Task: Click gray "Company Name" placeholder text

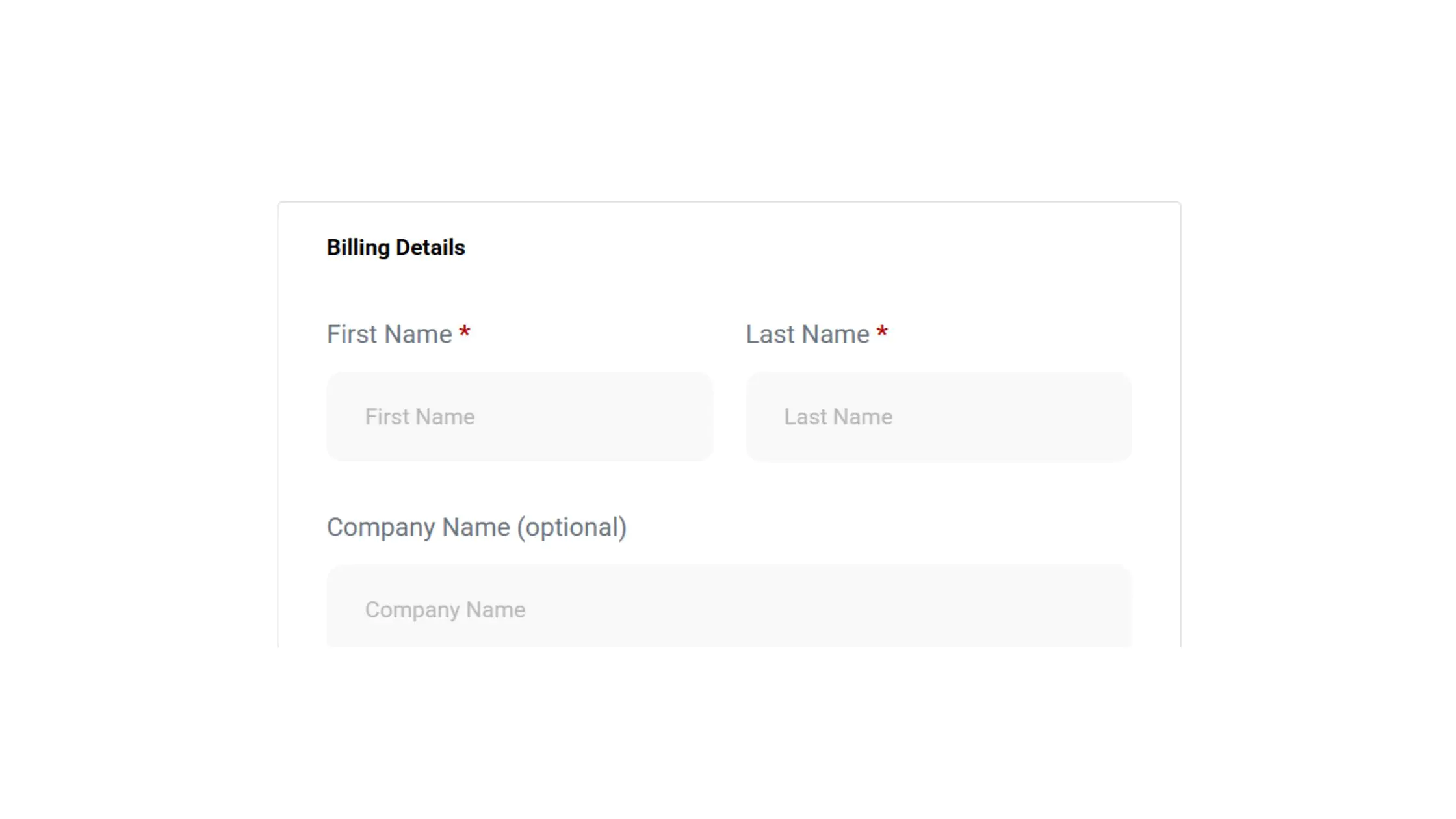Action: (x=445, y=610)
